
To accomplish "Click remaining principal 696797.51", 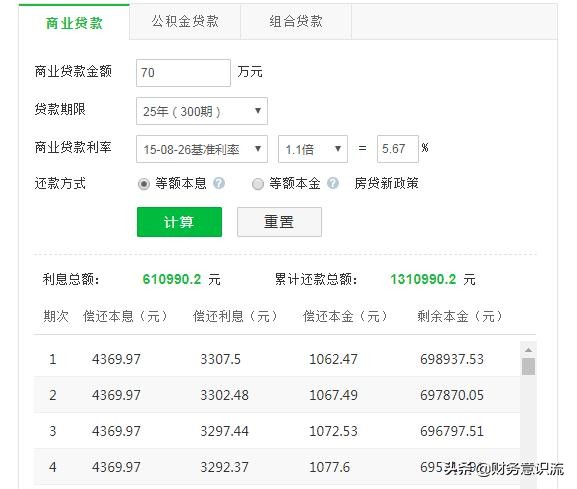I will tap(452, 431).
